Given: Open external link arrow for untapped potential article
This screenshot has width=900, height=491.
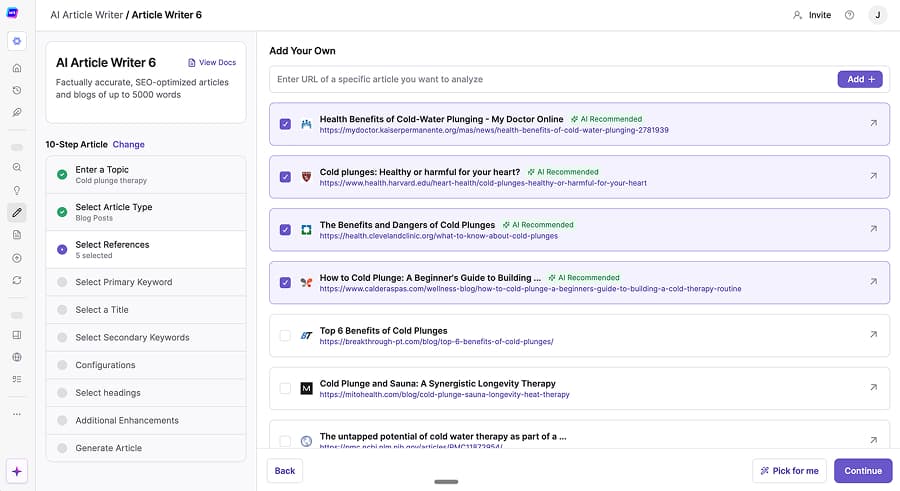Looking at the screenshot, I should point(873,440).
